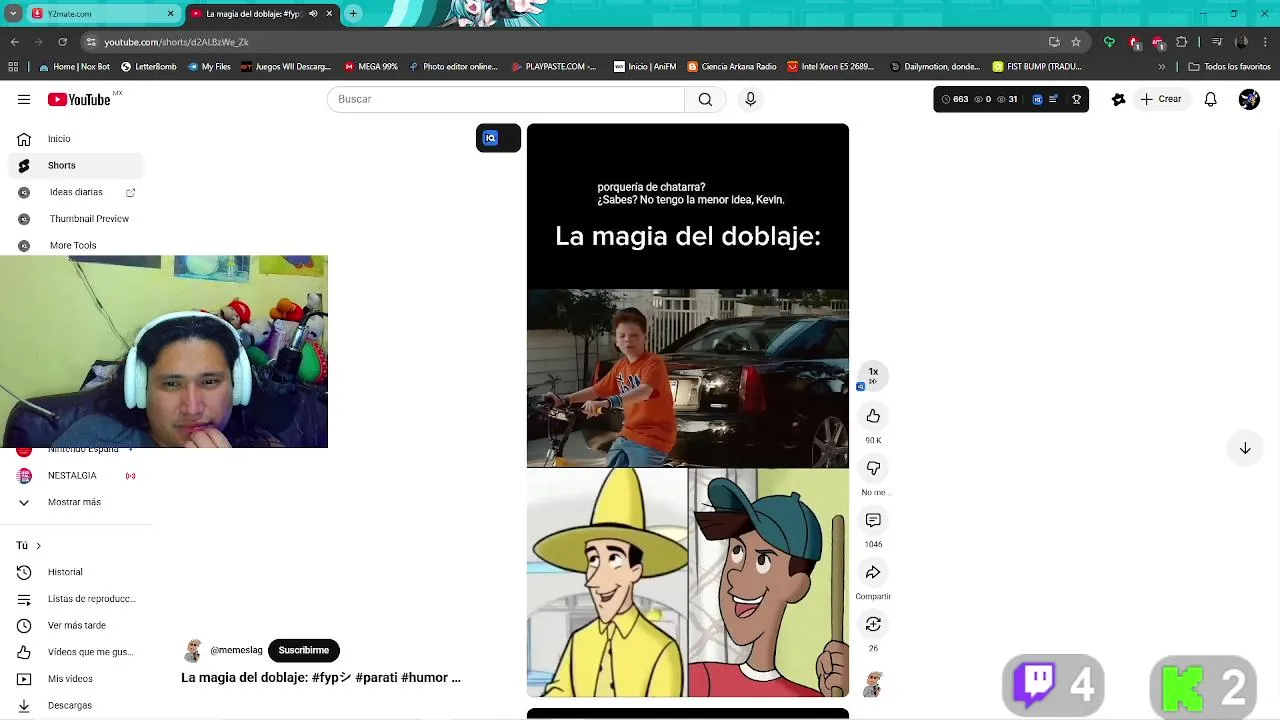The height and width of the screenshot is (720, 1280).
Task: Open NESTALGIA channel subscription
Action: (76, 476)
